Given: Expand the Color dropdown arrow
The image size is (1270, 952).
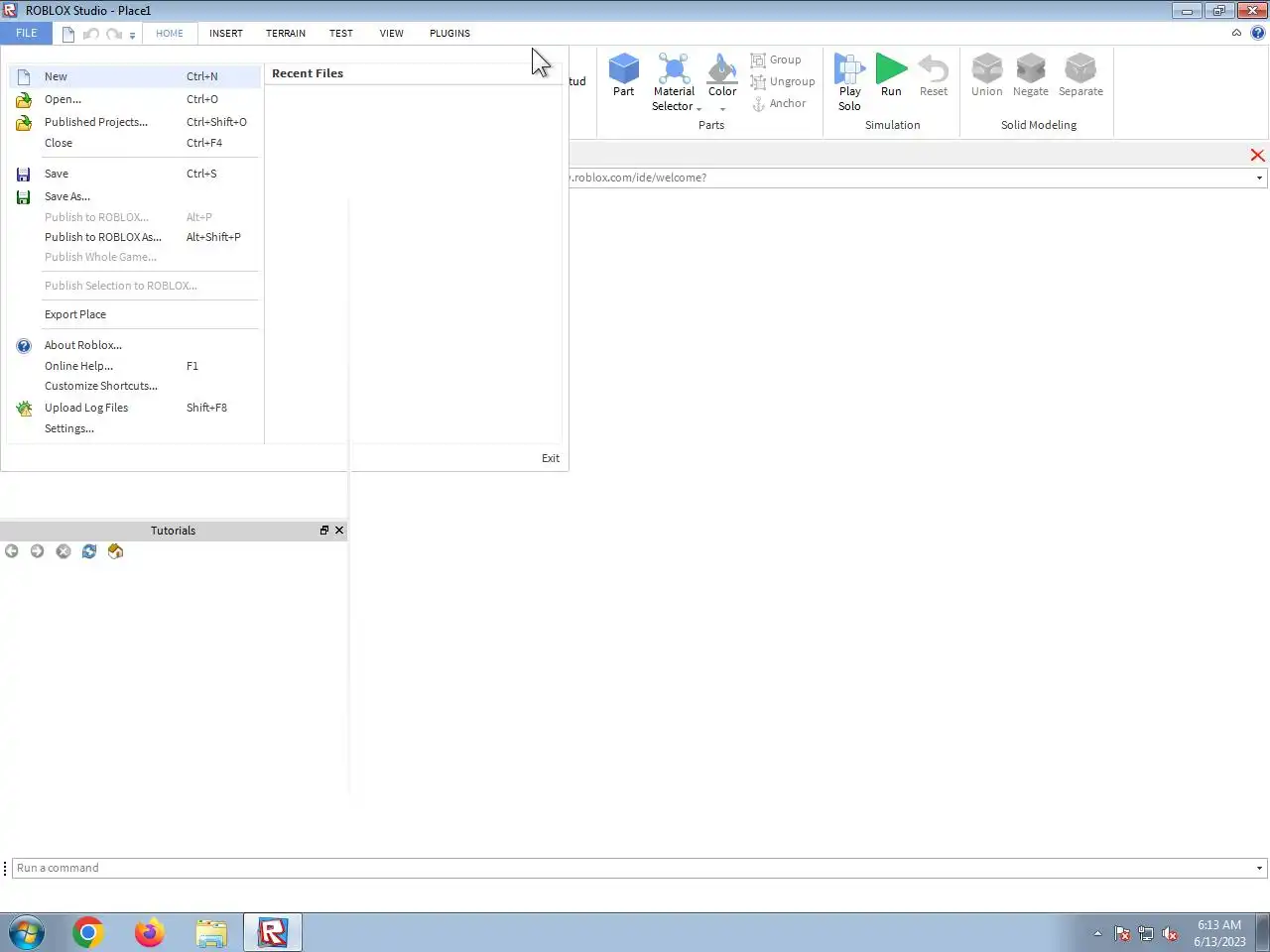Looking at the screenshot, I should point(722,108).
